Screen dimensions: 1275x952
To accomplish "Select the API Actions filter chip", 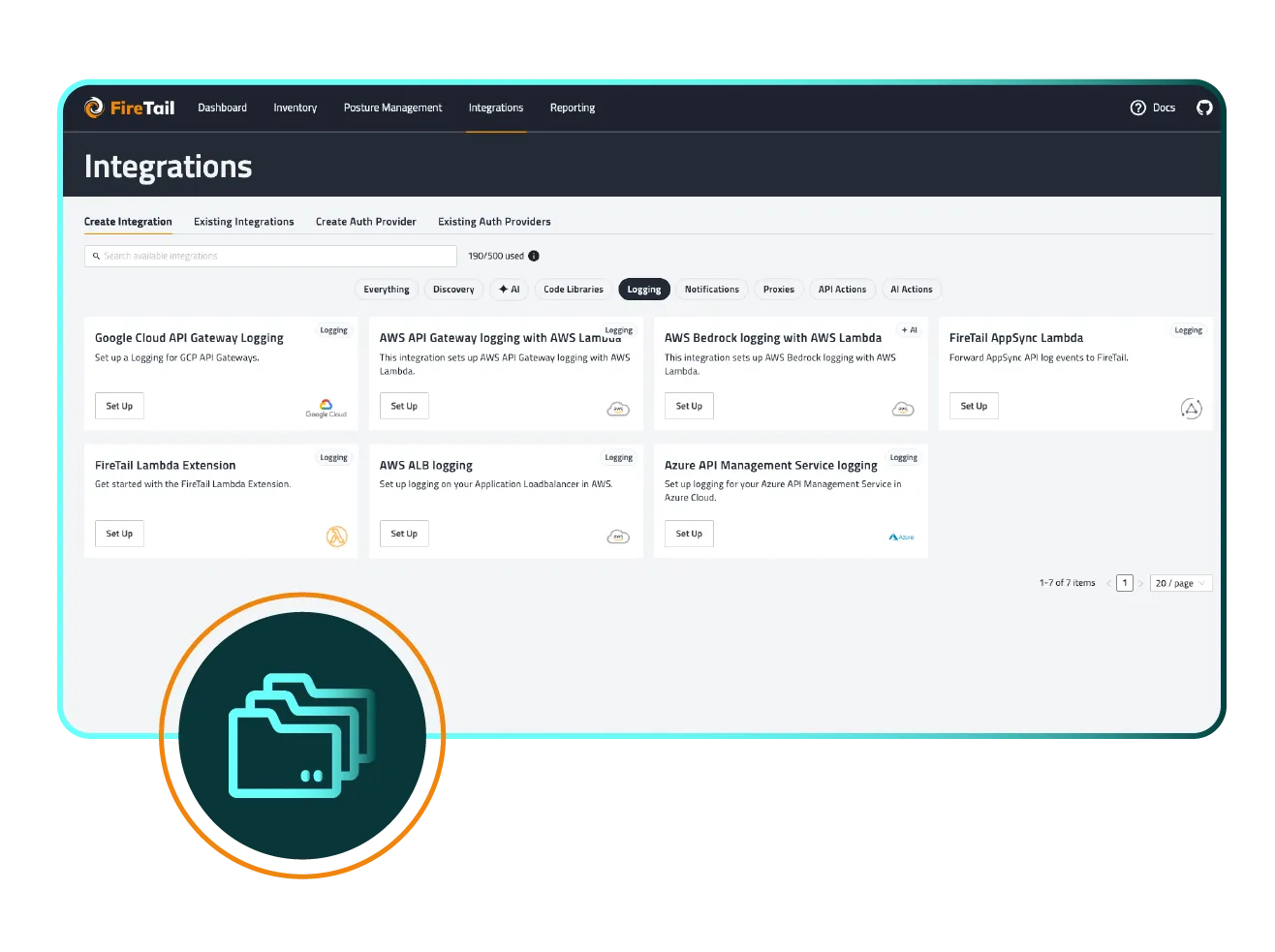I will click(842, 290).
